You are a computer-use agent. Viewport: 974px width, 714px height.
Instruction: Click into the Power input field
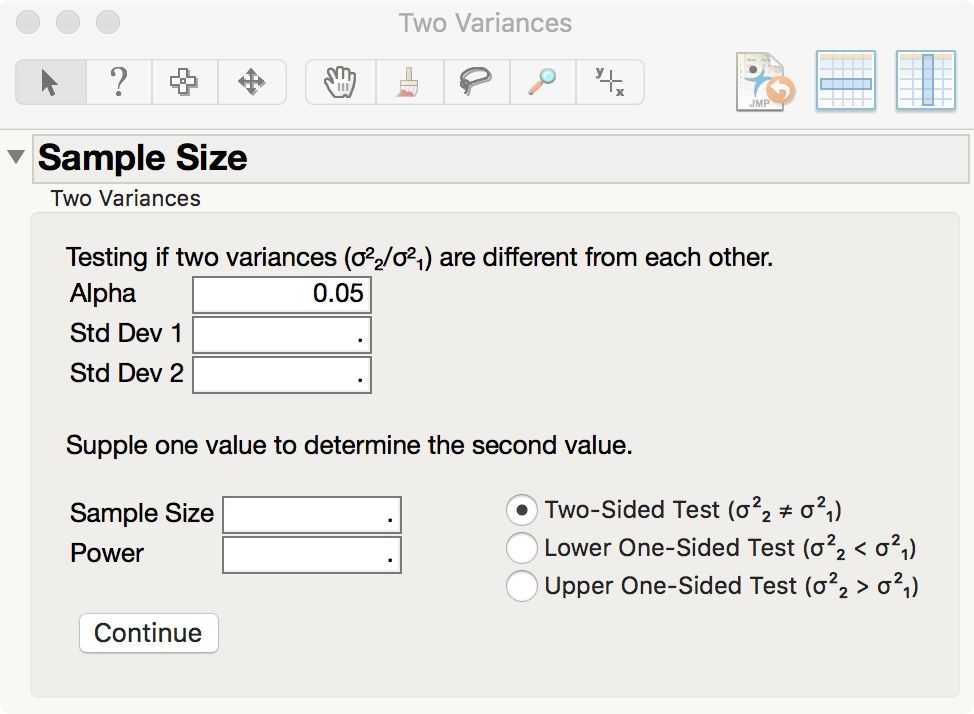[x=311, y=554]
